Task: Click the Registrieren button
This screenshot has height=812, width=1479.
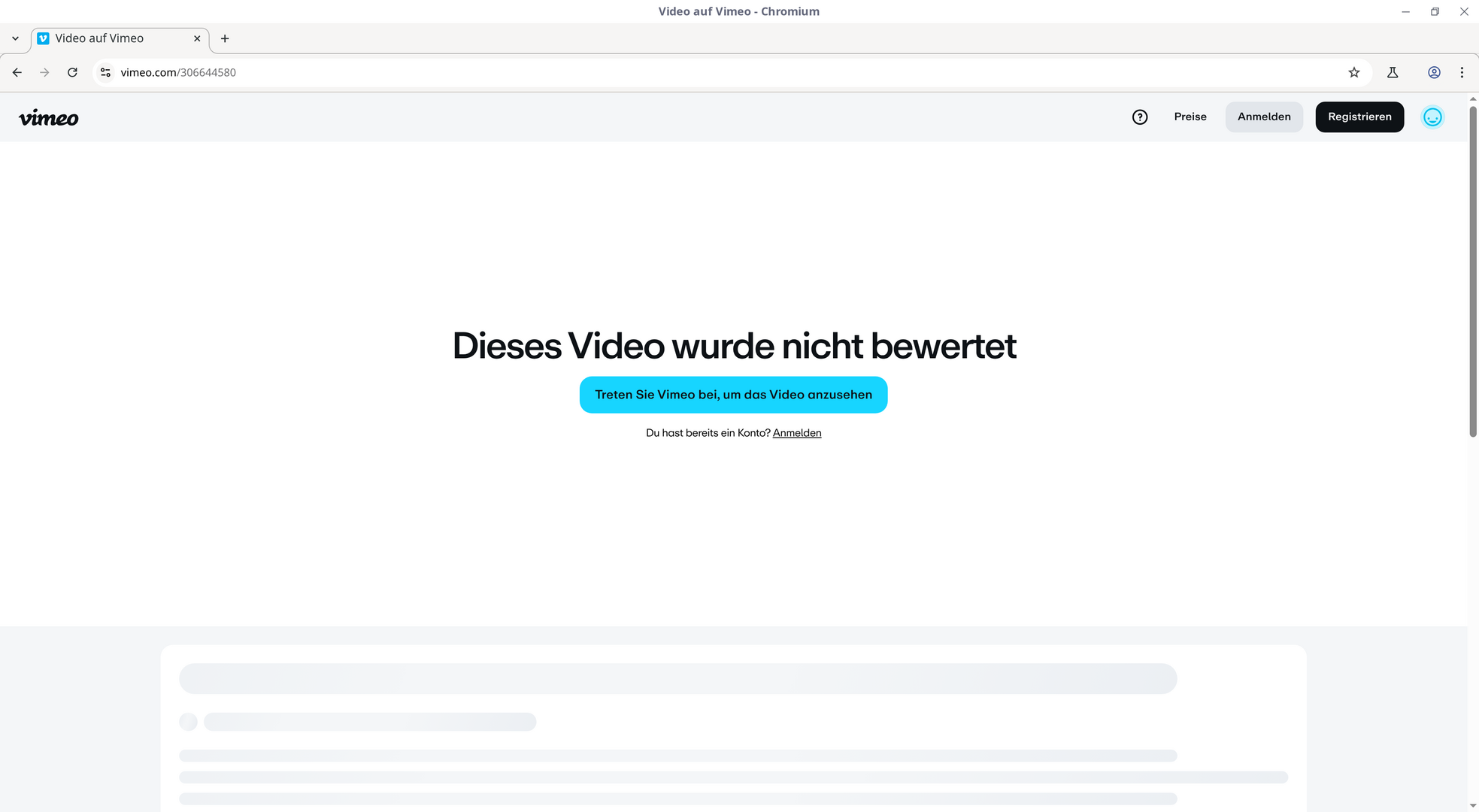Action: click(x=1359, y=117)
